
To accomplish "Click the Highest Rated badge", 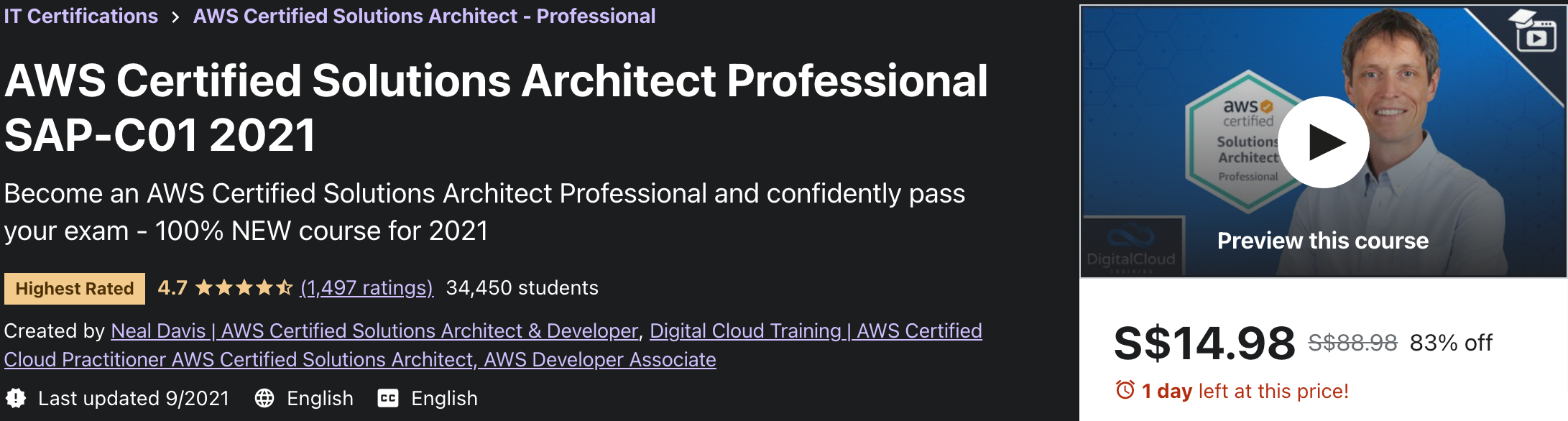I will pyautogui.click(x=73, y=290).
